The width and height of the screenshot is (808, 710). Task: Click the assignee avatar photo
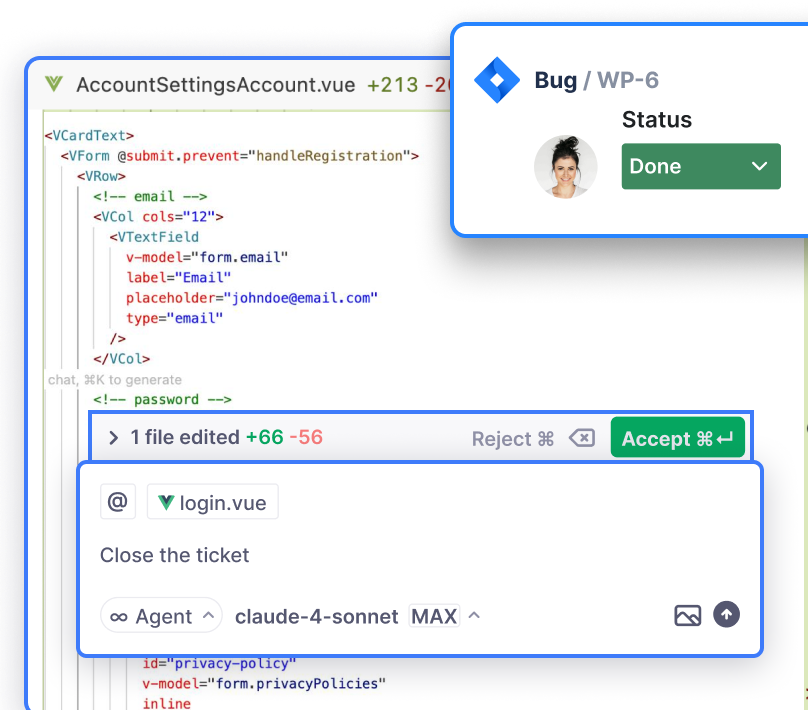click(565, 166)
